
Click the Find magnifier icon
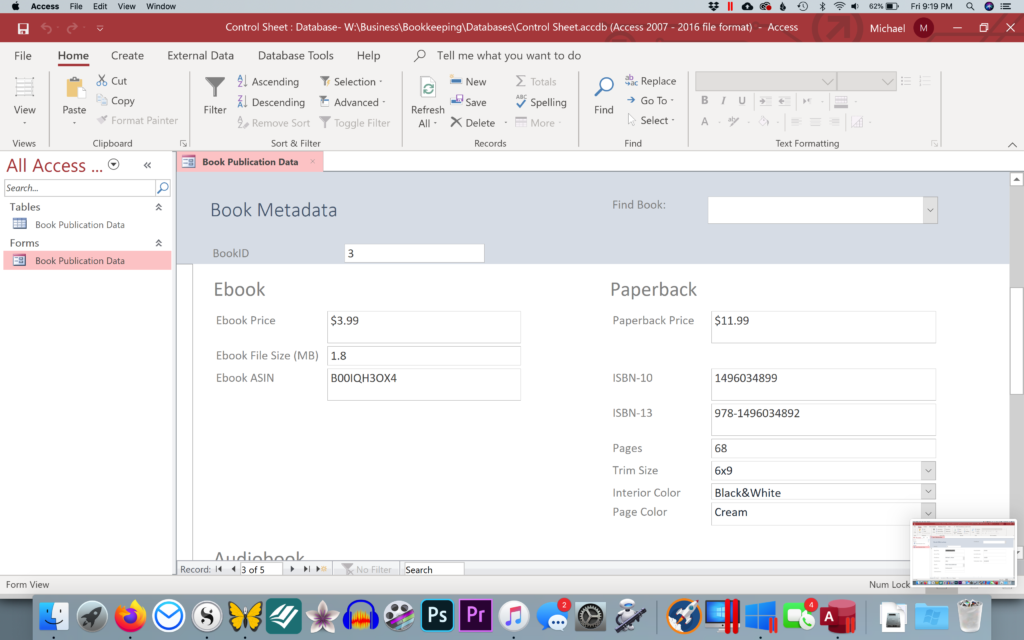point(604,87)
